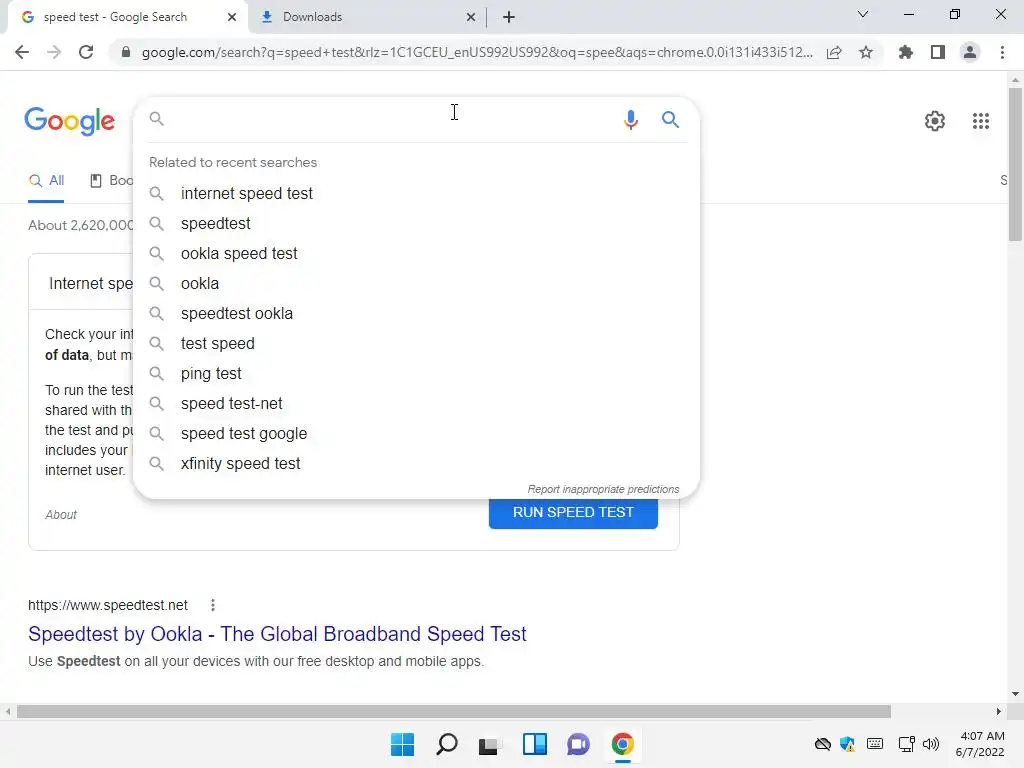
Task: Click Report inappropriate predictions link
Action: click(x=603, y=489)
